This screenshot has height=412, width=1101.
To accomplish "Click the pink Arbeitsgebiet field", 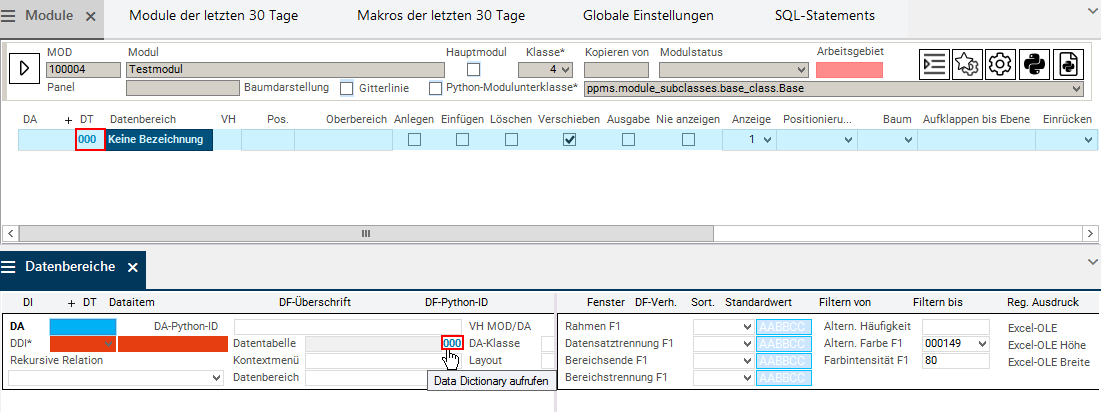I will click(x=850, y=69).
